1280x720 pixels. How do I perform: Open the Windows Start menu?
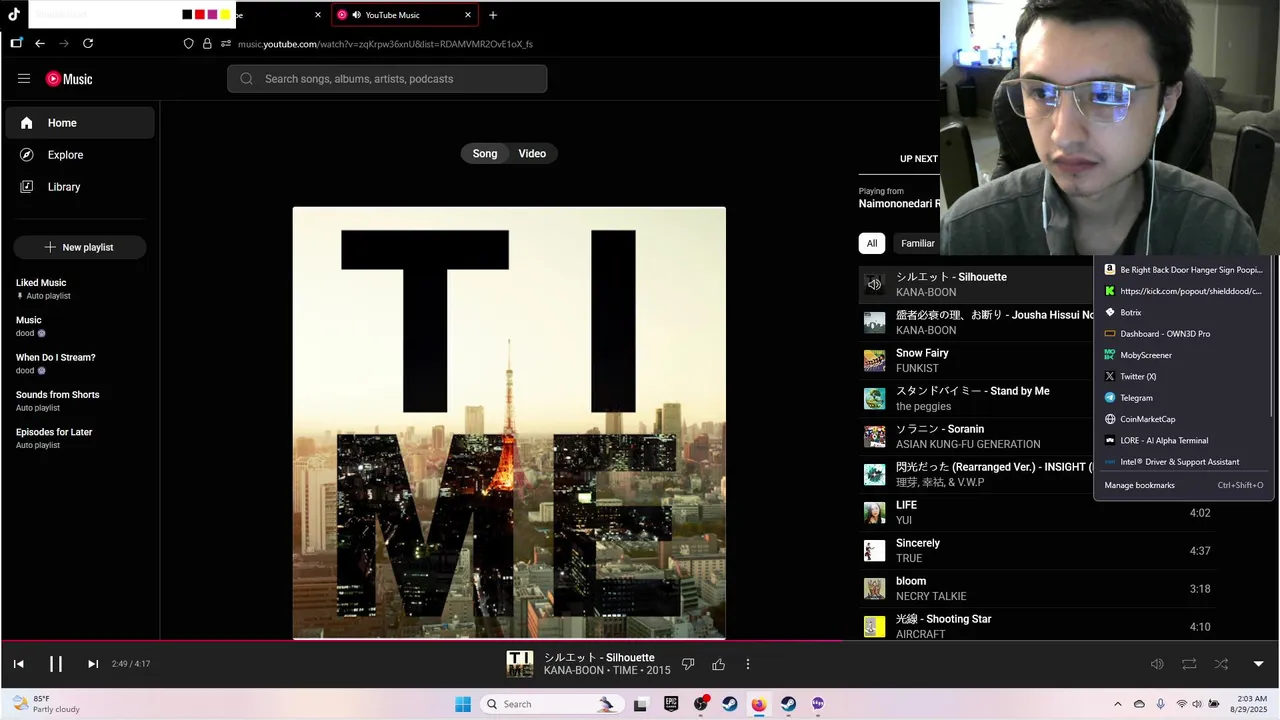click(462, 704)
